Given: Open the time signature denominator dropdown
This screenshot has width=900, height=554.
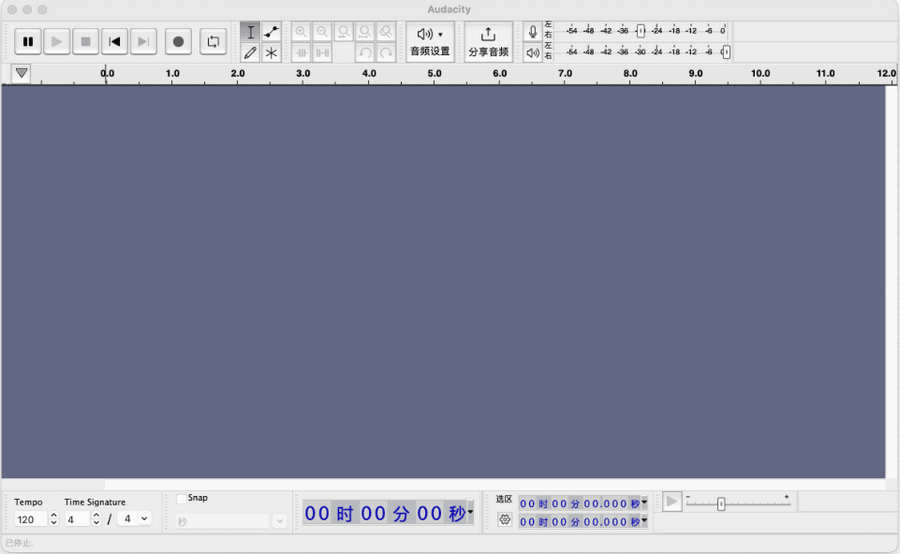Looking at the screenshot, I should point(134,519).
